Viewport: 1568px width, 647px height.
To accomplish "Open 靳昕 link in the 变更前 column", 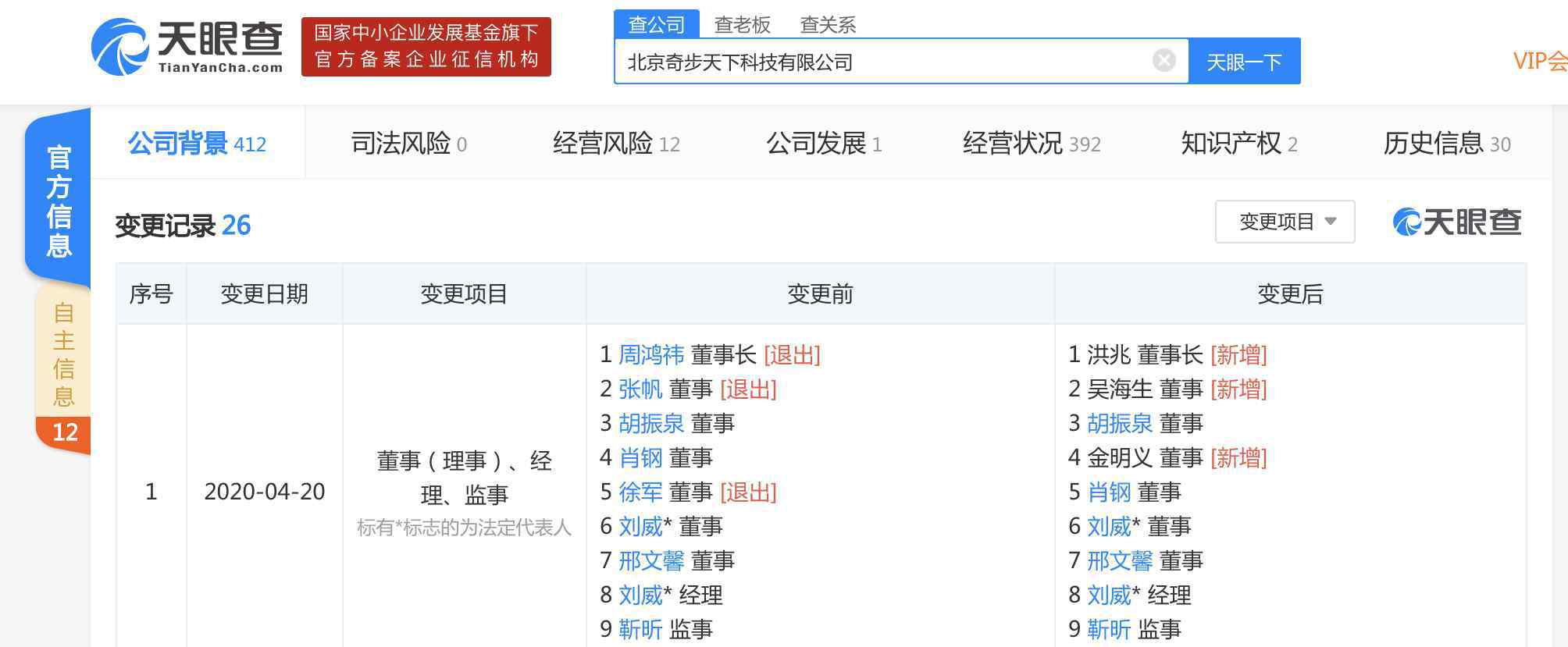I will coord(640,630).
